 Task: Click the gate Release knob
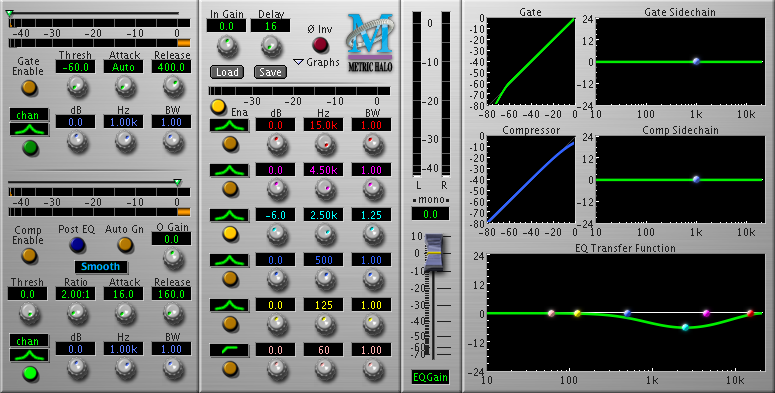coord(173,87)
